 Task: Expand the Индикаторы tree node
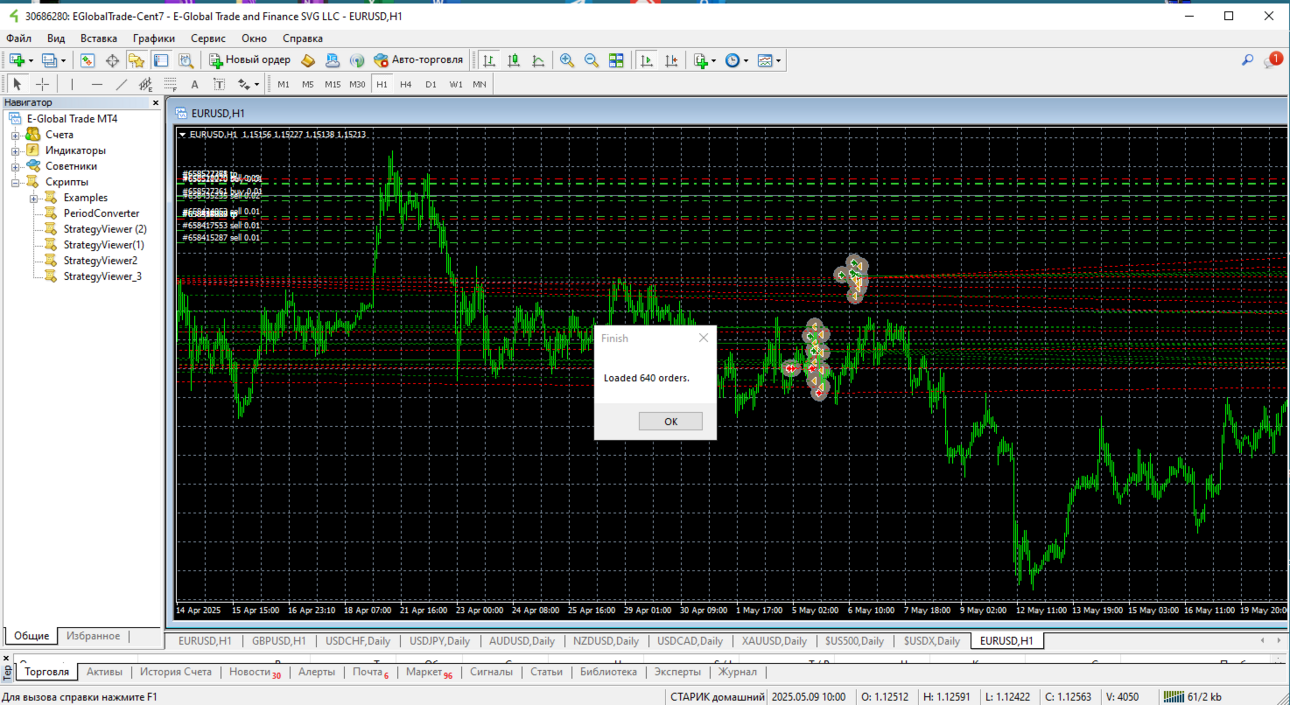tap(16, 151)
